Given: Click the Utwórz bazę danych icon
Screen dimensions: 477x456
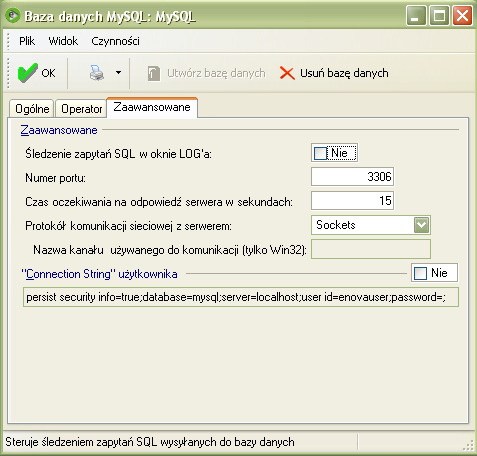Looking at the screenshot, I should (x=154, y=73).
